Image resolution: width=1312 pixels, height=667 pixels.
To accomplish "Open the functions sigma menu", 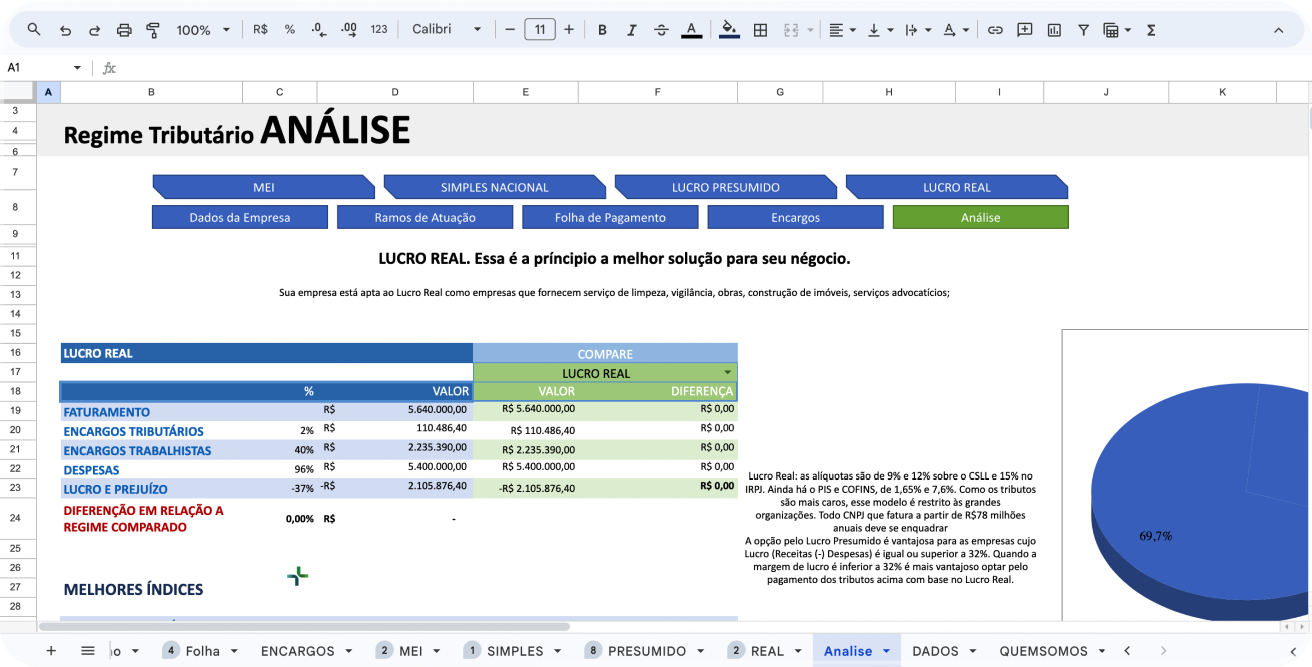I will 1151,30.
